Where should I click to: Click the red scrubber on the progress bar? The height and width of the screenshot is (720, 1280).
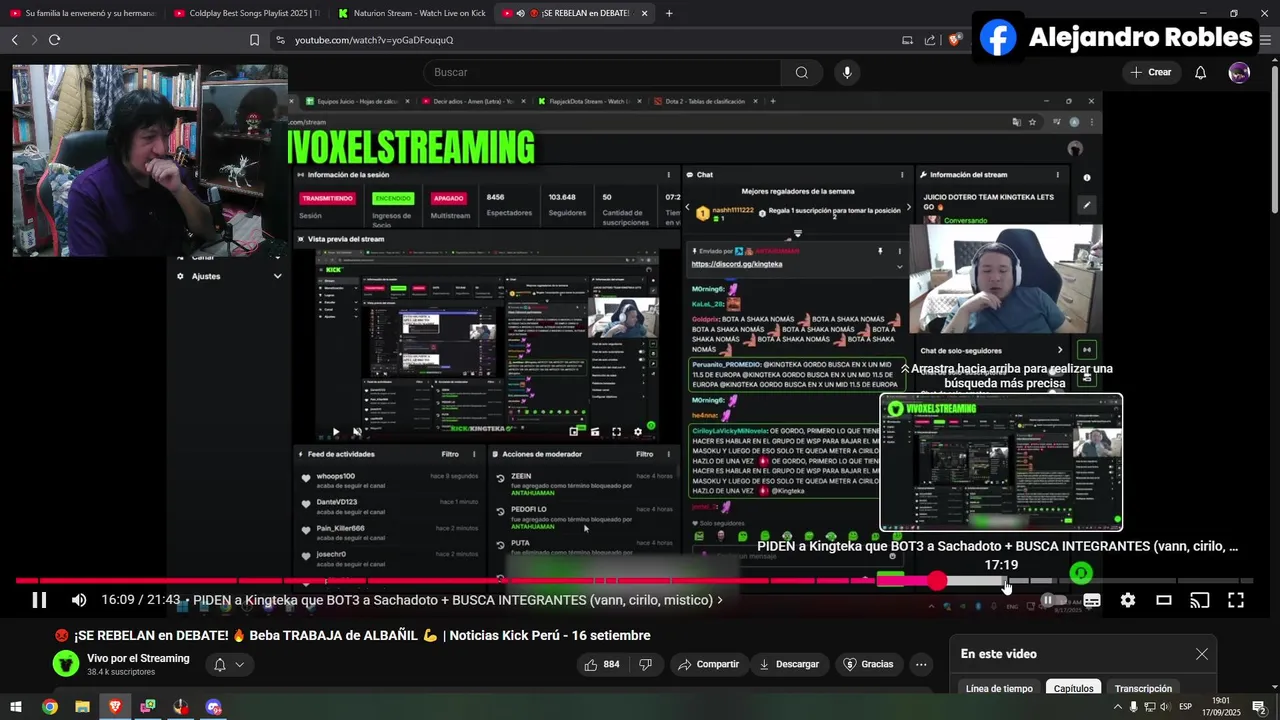(x=937, y=580)
